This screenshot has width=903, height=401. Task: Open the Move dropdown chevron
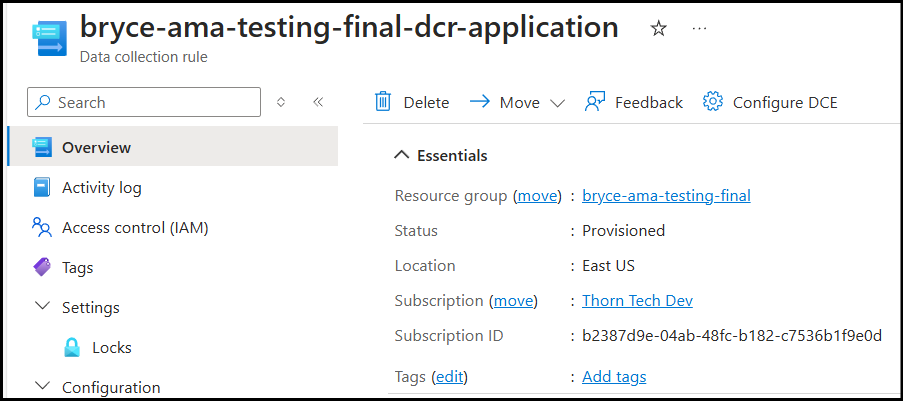coord(557,103)
